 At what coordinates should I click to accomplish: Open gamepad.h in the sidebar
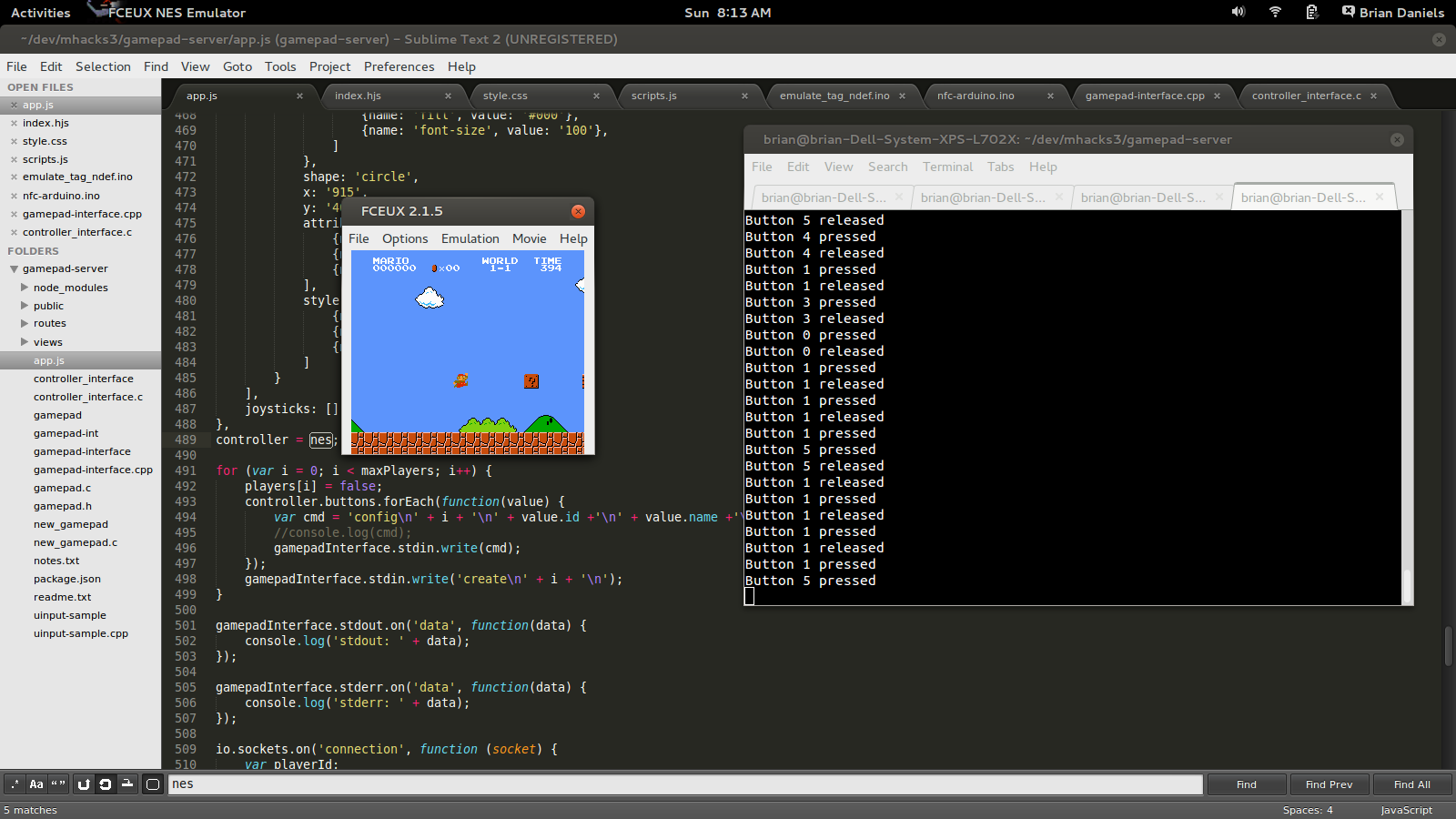tap(63, 506)
